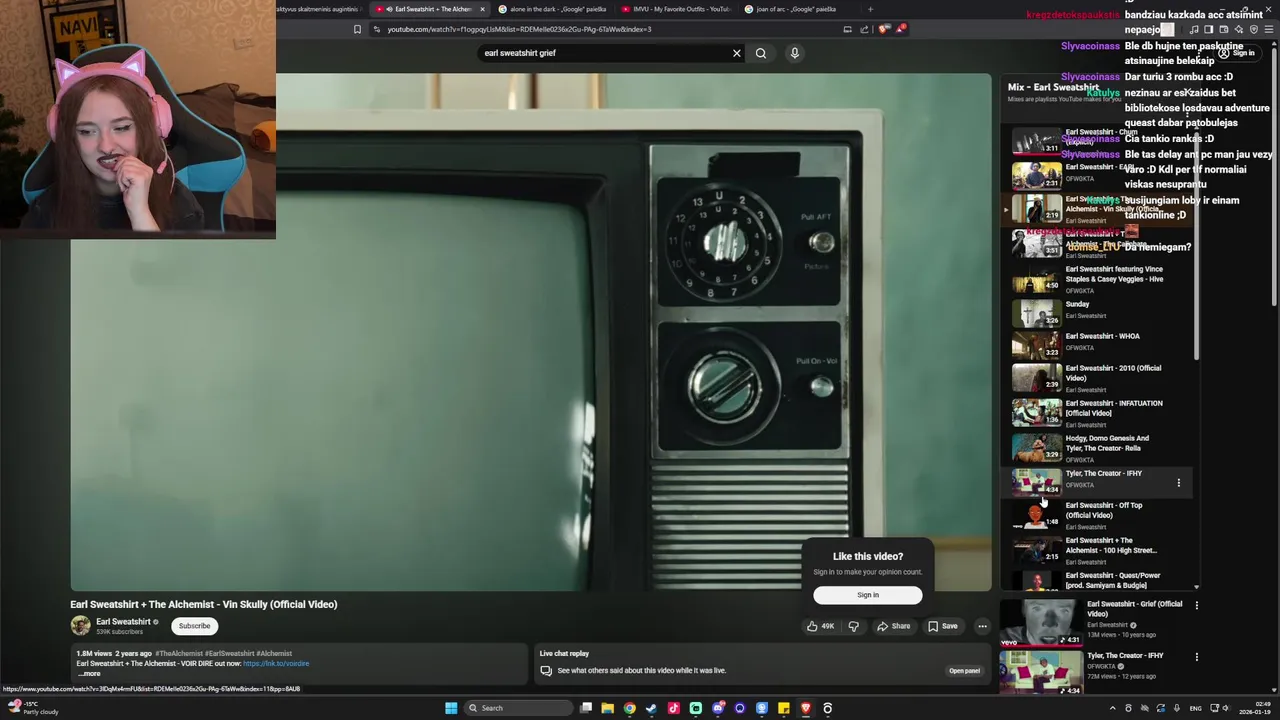Close the Earl Sweatshirt browser tab

(482, 9)
